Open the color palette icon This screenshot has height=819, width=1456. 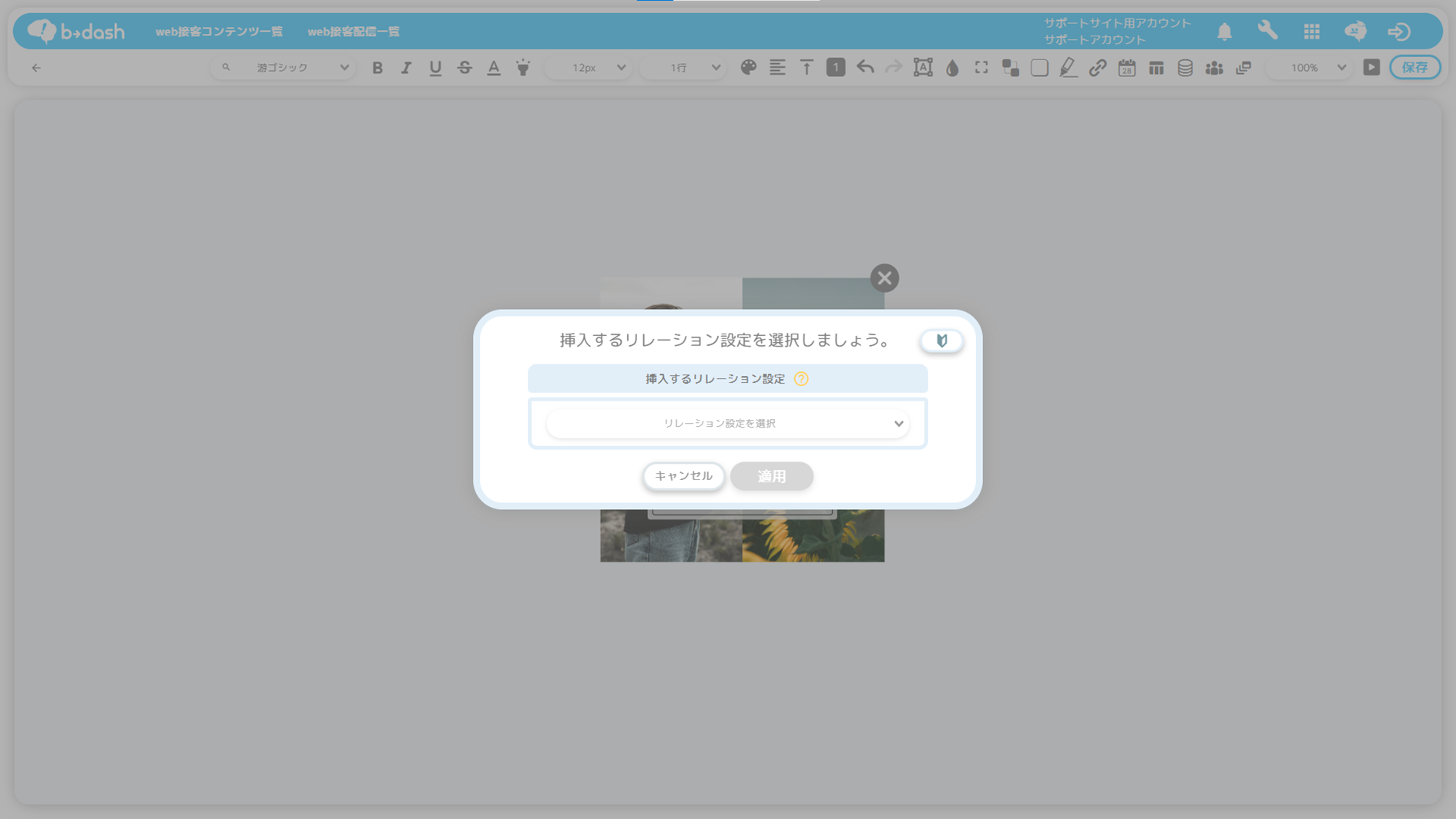pos(748,68)
